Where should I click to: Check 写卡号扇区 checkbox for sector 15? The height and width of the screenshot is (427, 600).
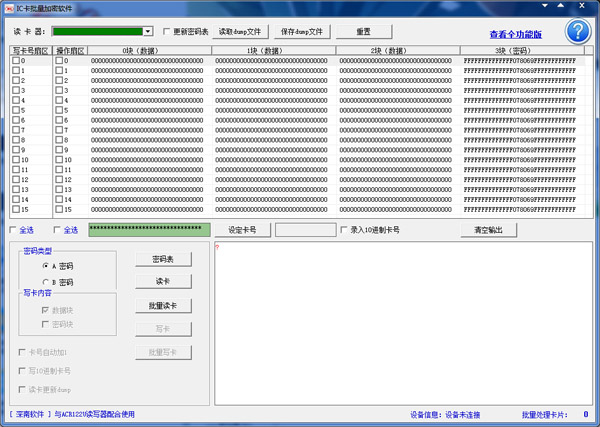tap(16, 209)
